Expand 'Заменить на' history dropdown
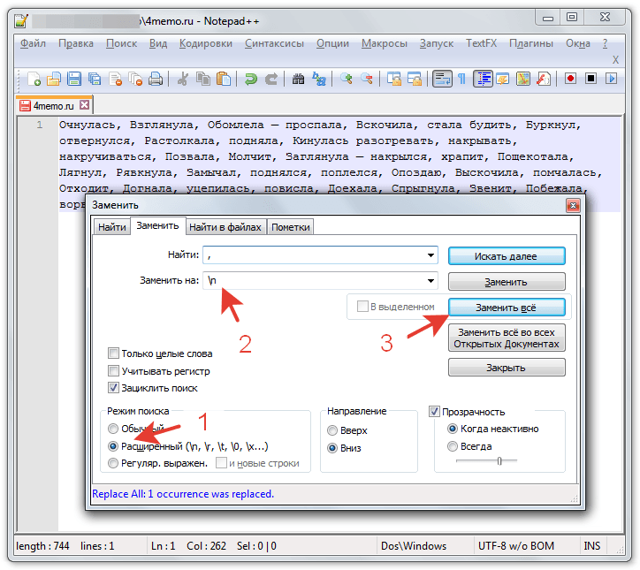The height and width of the screenshot is (570, 640). pyautogui.click(x=431, y=281)
